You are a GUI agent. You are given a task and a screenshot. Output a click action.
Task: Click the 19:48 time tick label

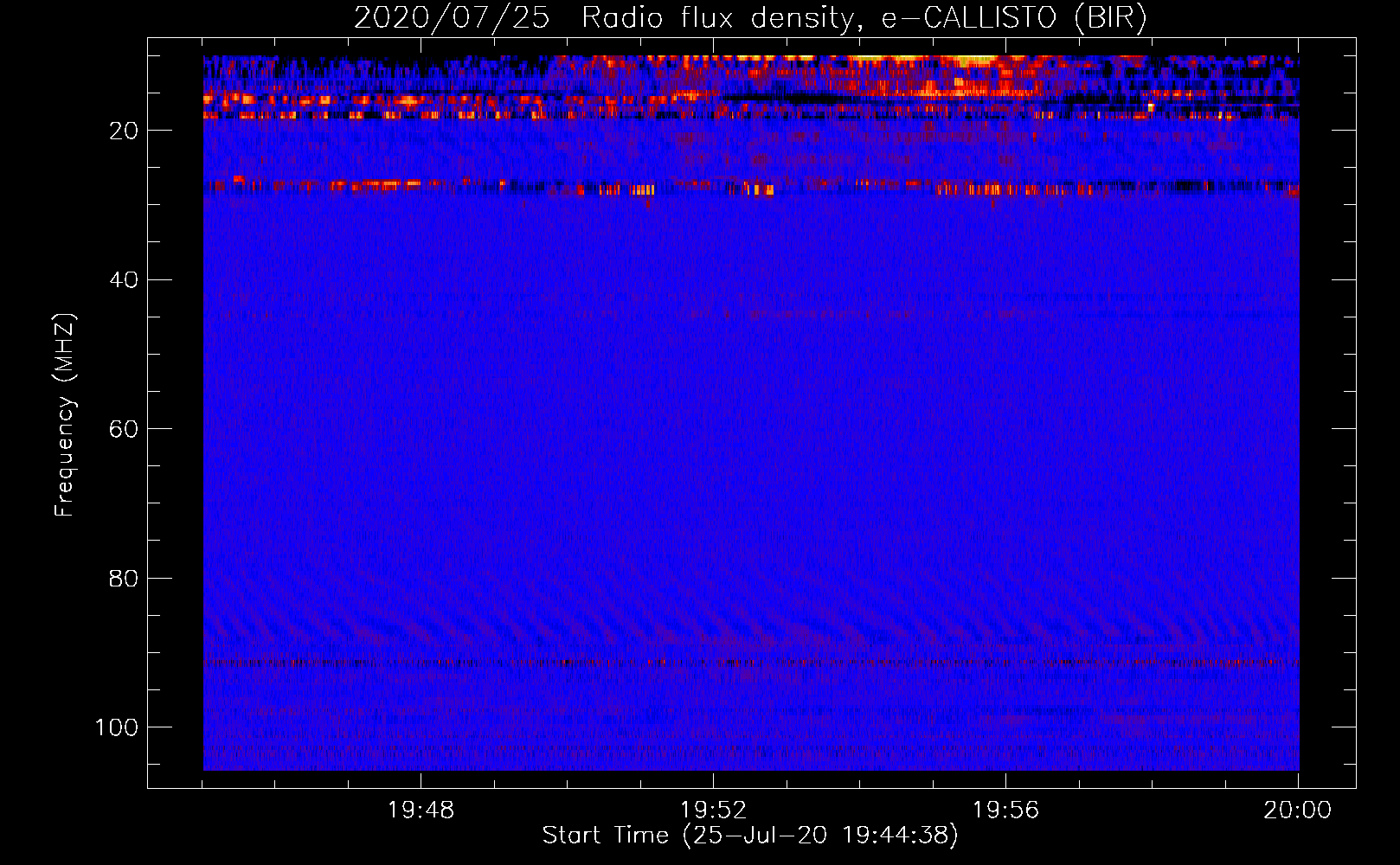coord(421,811)
